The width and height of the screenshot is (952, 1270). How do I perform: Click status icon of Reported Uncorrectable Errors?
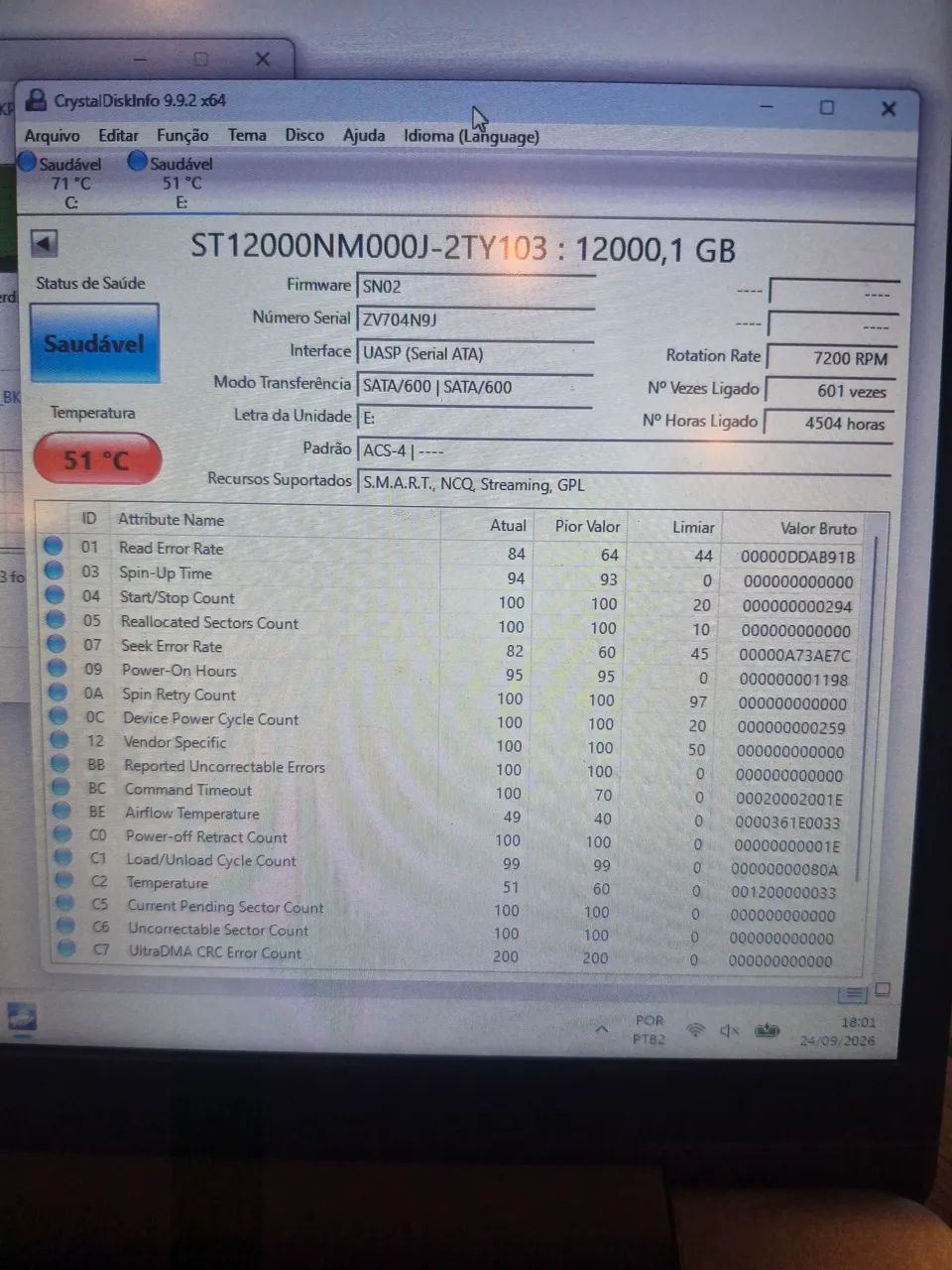pos(60,764)
